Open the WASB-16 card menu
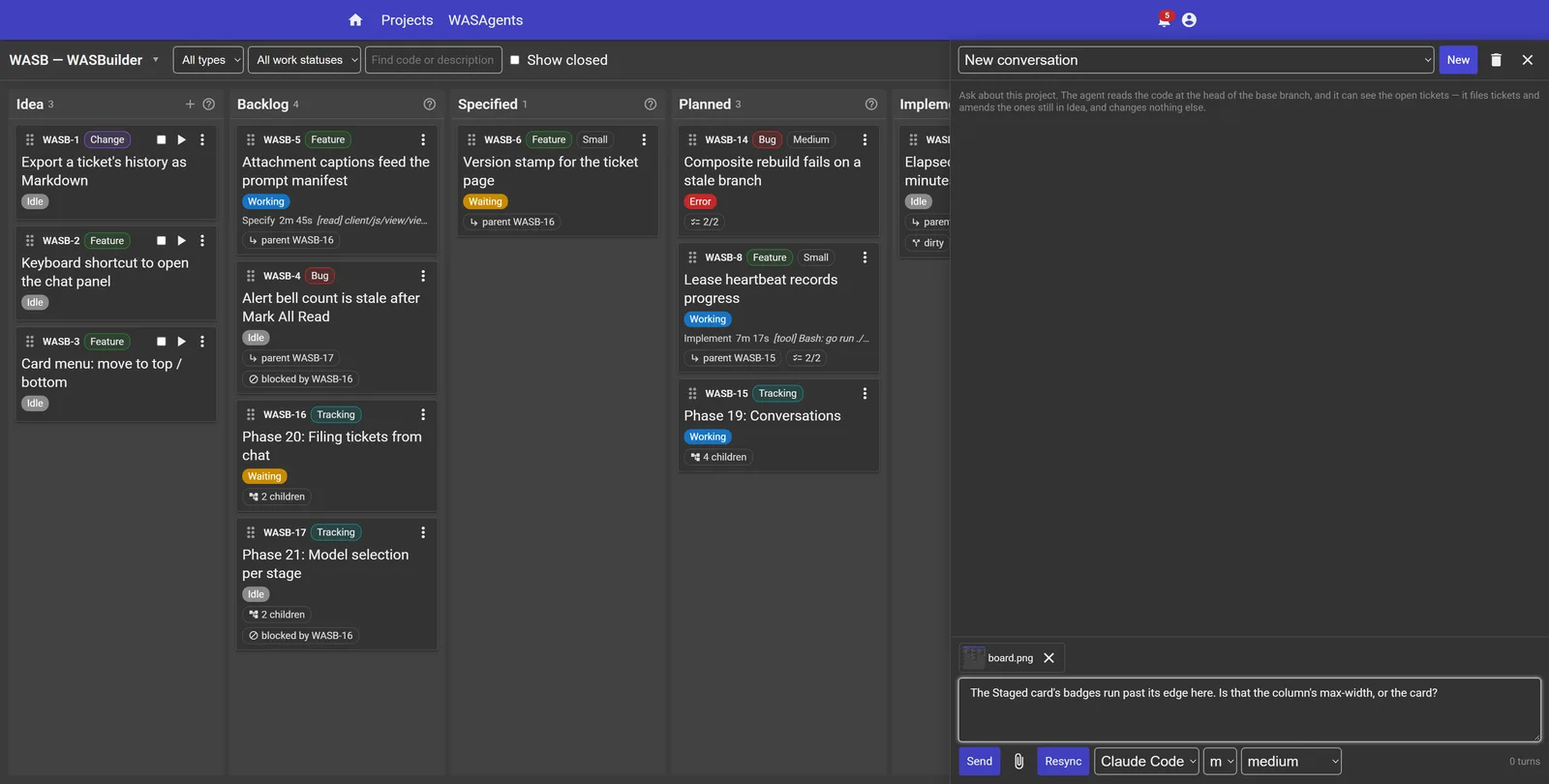 423,414
